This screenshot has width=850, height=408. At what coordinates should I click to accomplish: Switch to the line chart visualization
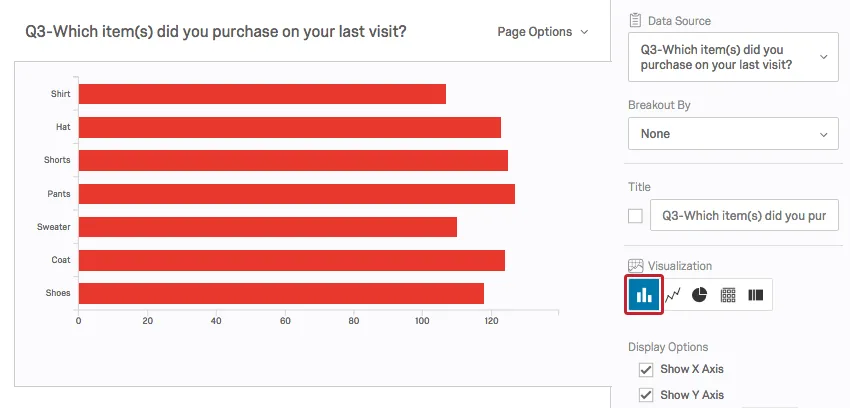tap(672, 295)
